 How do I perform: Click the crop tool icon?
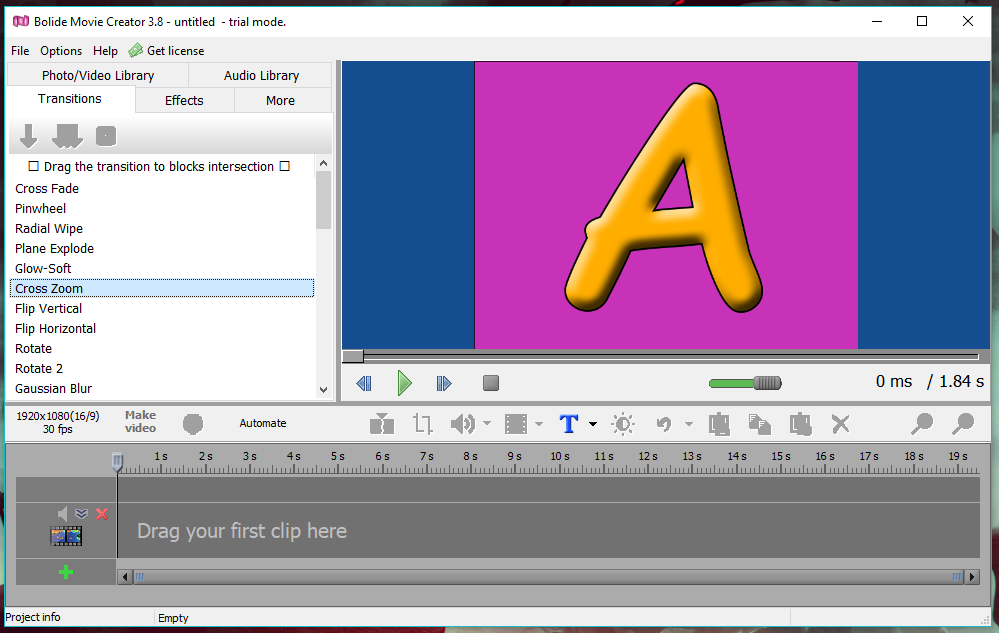pos(422,423)
